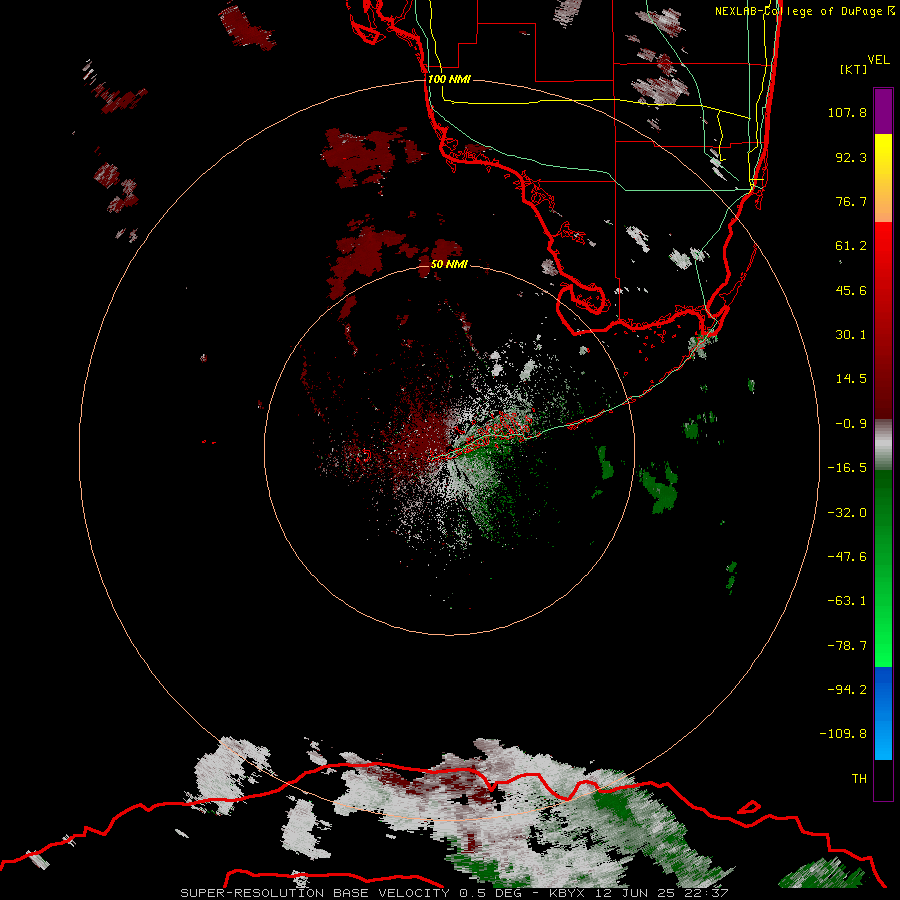Select the 107.8 legend value
Screen dimensions: 900x900
point(847,112)
